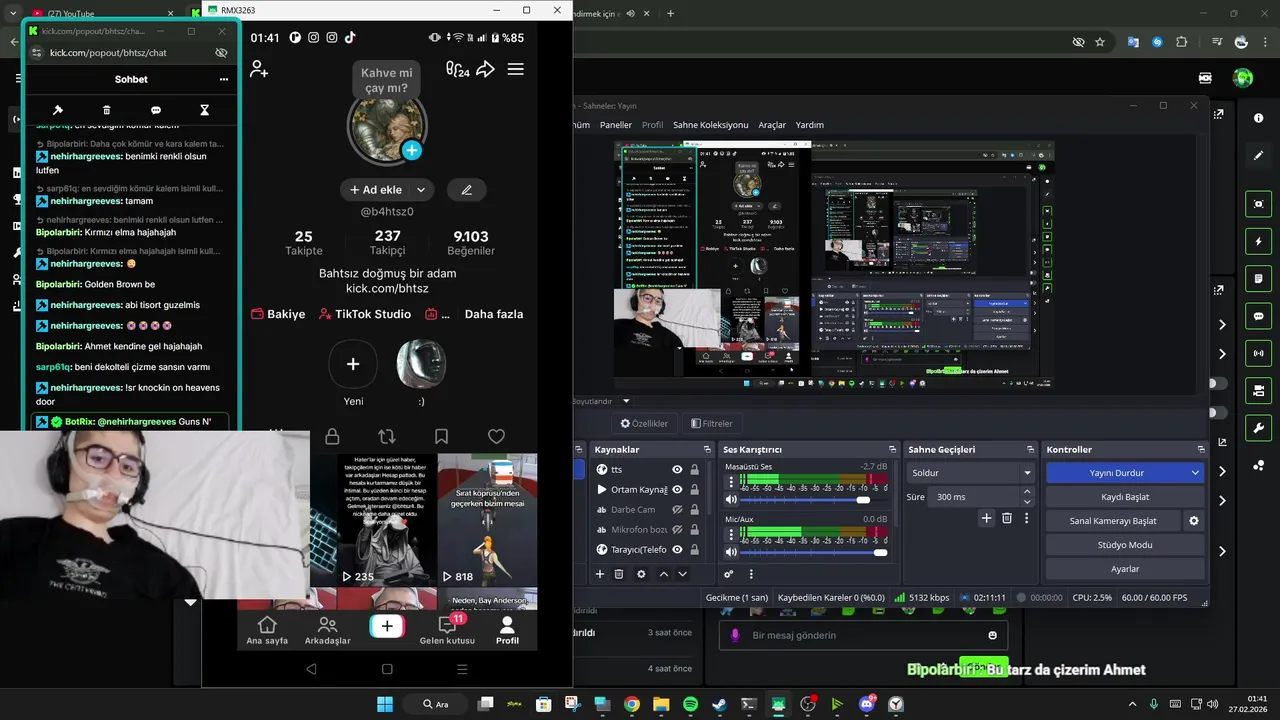This screenshot has width=1280, height=720.
Task: Tap the TikTok create plus button
Action: point(387,626)
